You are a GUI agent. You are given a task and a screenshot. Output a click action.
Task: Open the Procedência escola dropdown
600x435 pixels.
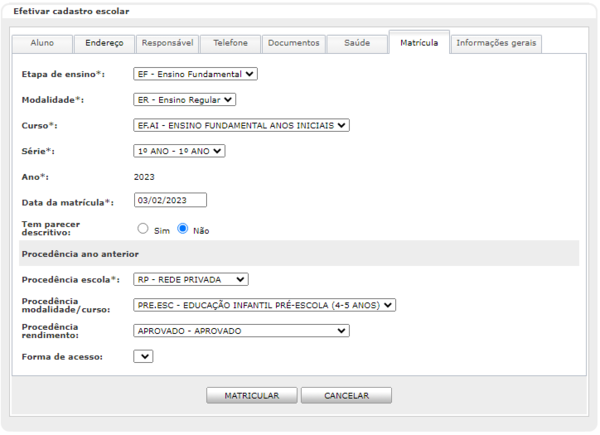(191, 279)
